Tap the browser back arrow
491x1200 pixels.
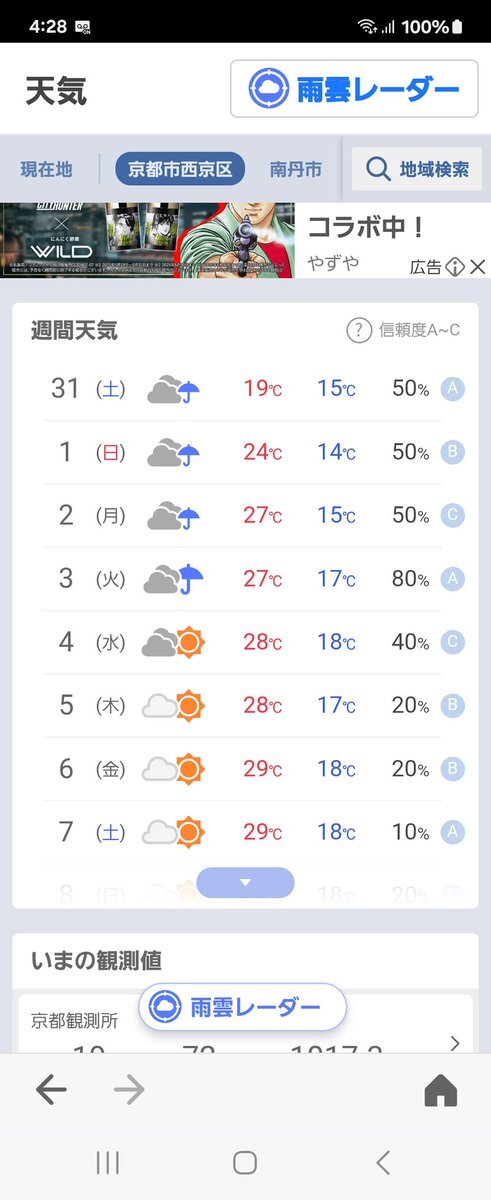point(51,1091)
